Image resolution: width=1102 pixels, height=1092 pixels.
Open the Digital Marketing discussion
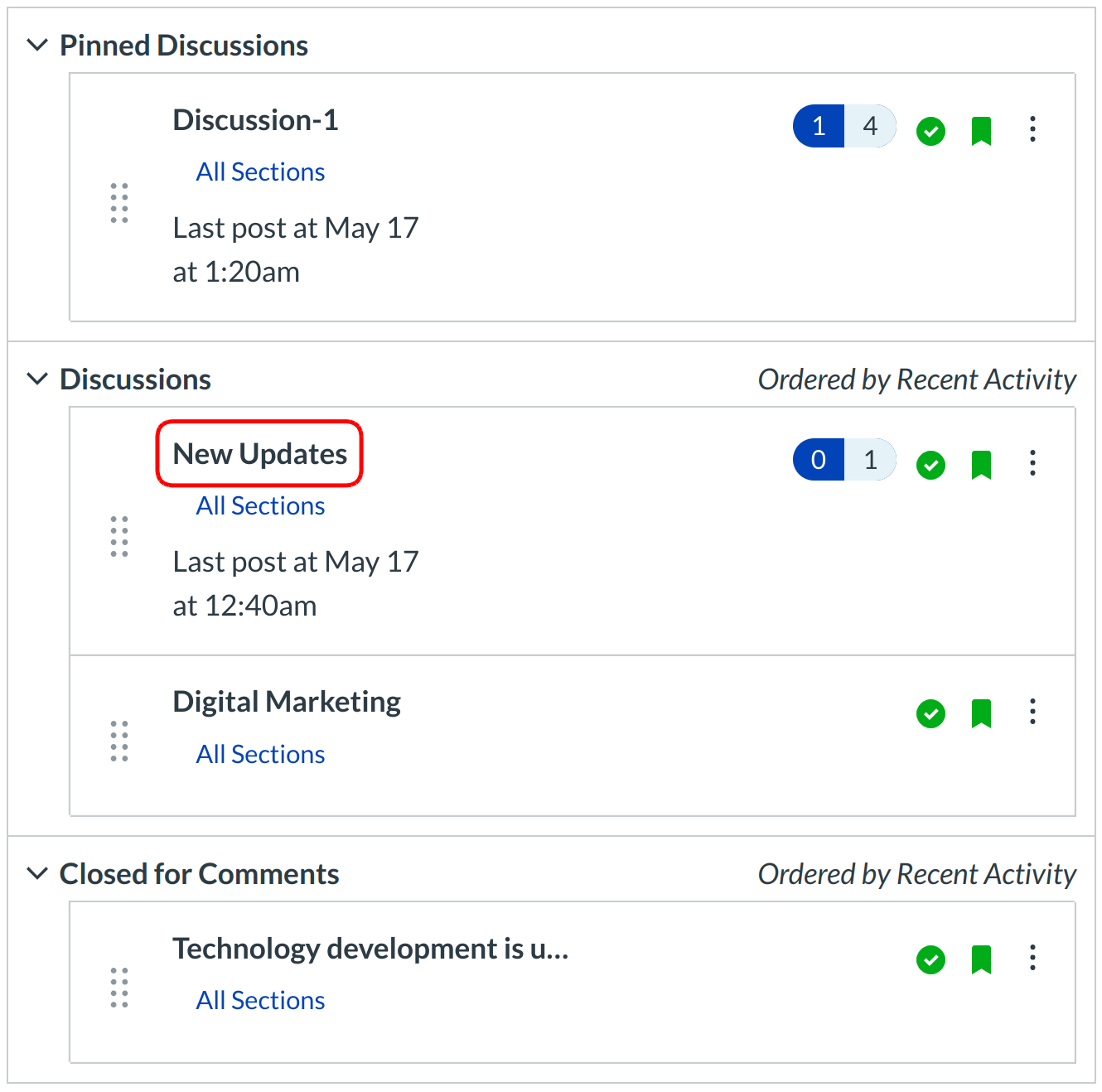(287, 702)
